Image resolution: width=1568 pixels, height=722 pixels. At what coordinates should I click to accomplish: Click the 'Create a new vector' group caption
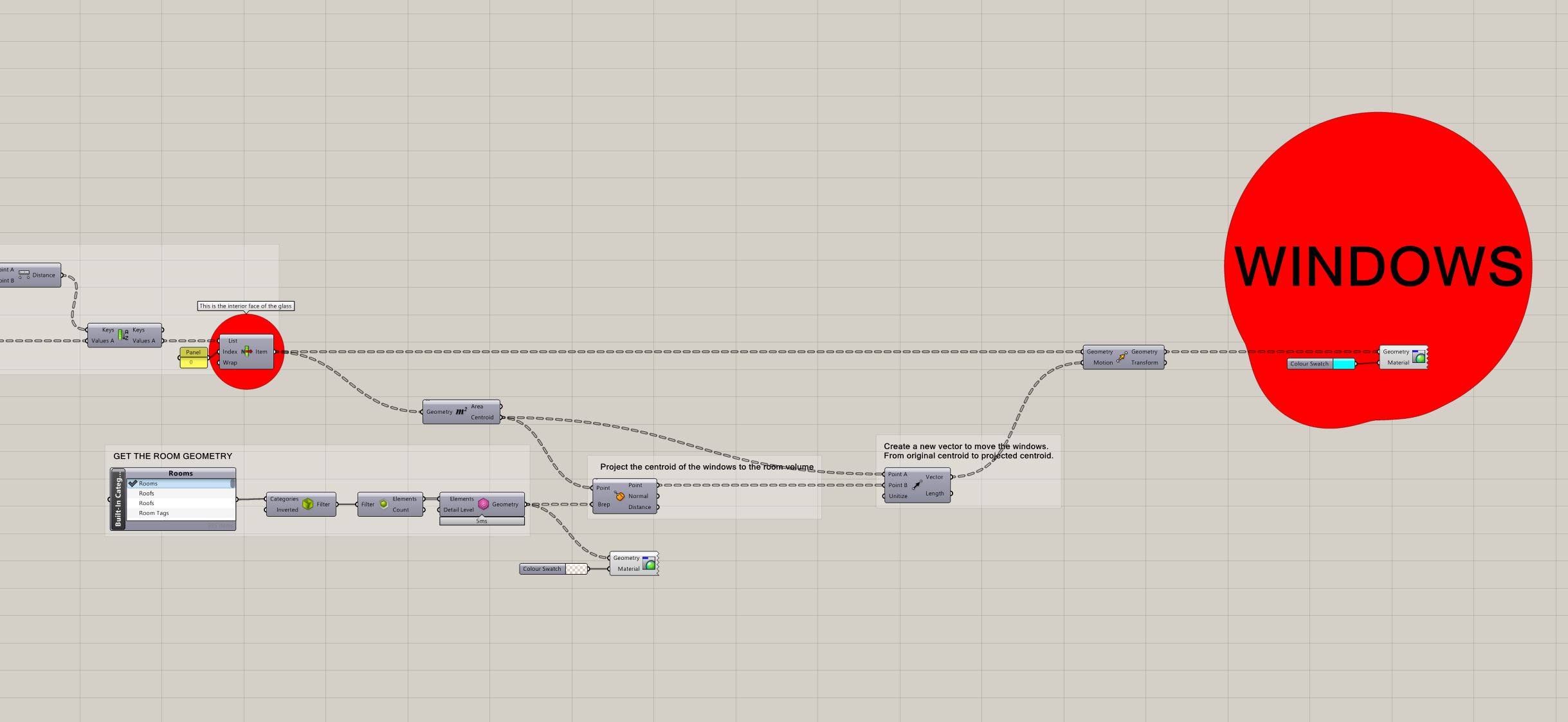968,450
